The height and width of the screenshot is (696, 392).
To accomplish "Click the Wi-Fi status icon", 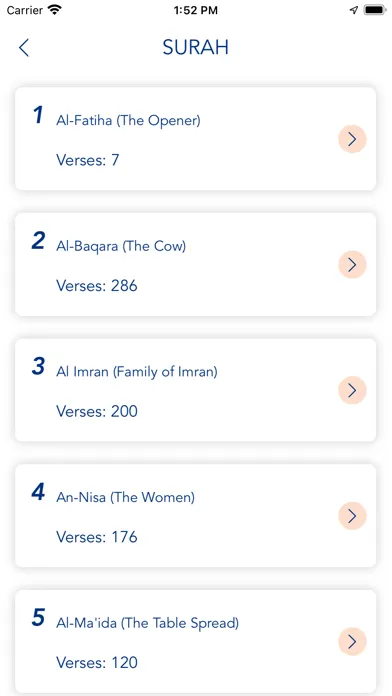I will point(55,10).
